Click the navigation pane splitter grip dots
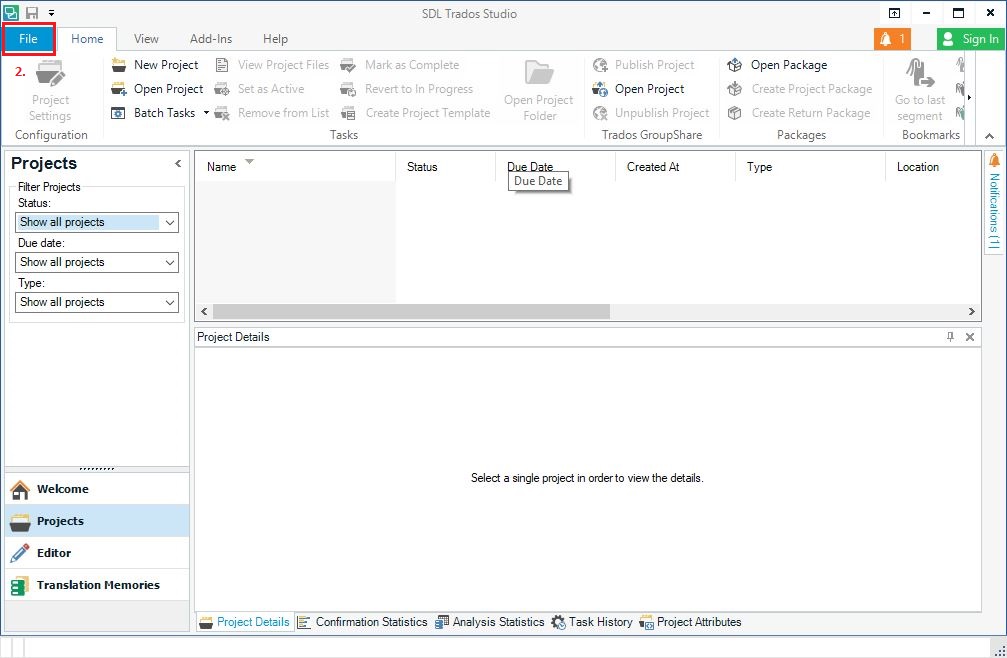This screenshot has width=1007, height=658. coord(97,469)
